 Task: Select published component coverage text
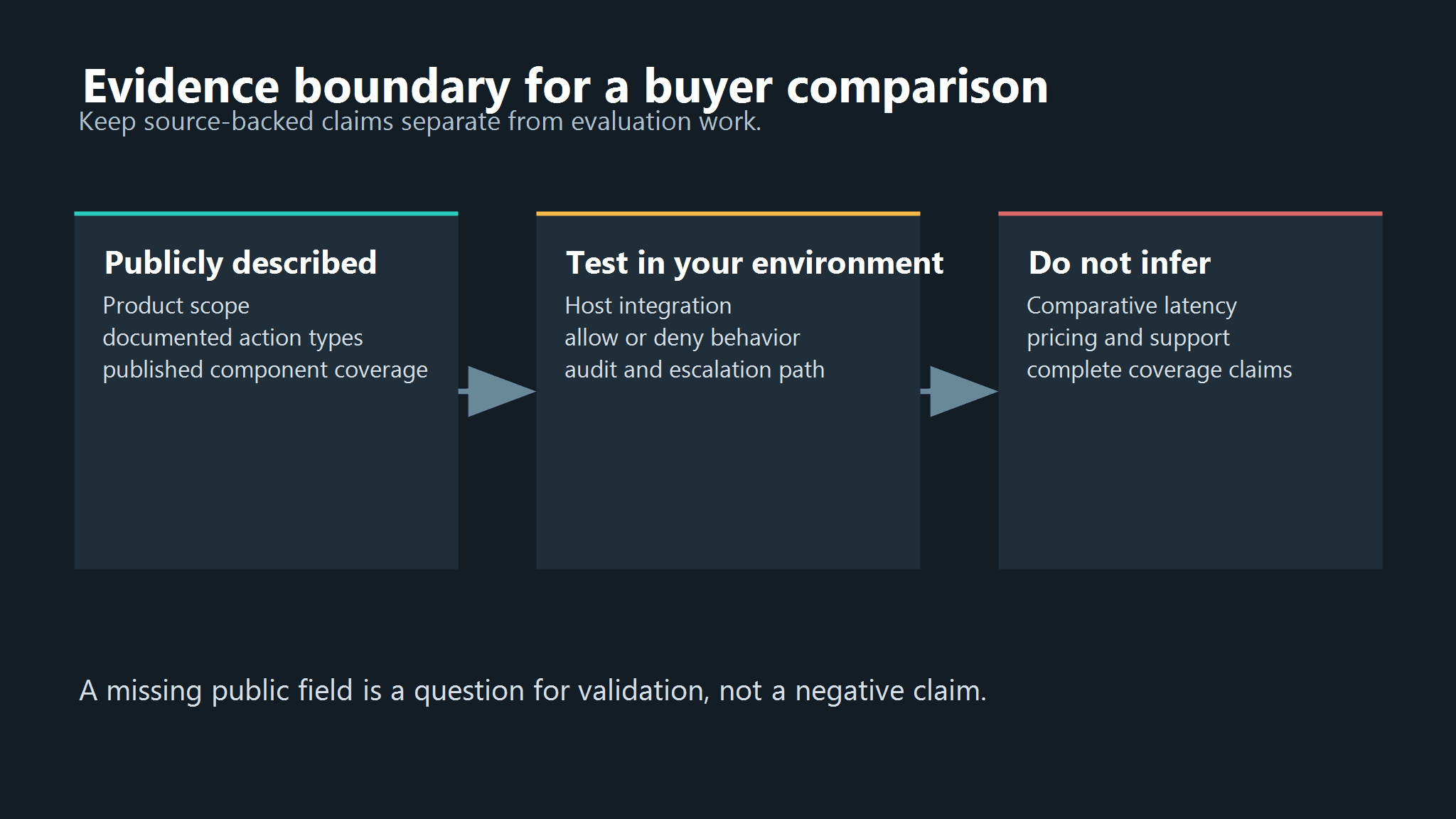265,370
